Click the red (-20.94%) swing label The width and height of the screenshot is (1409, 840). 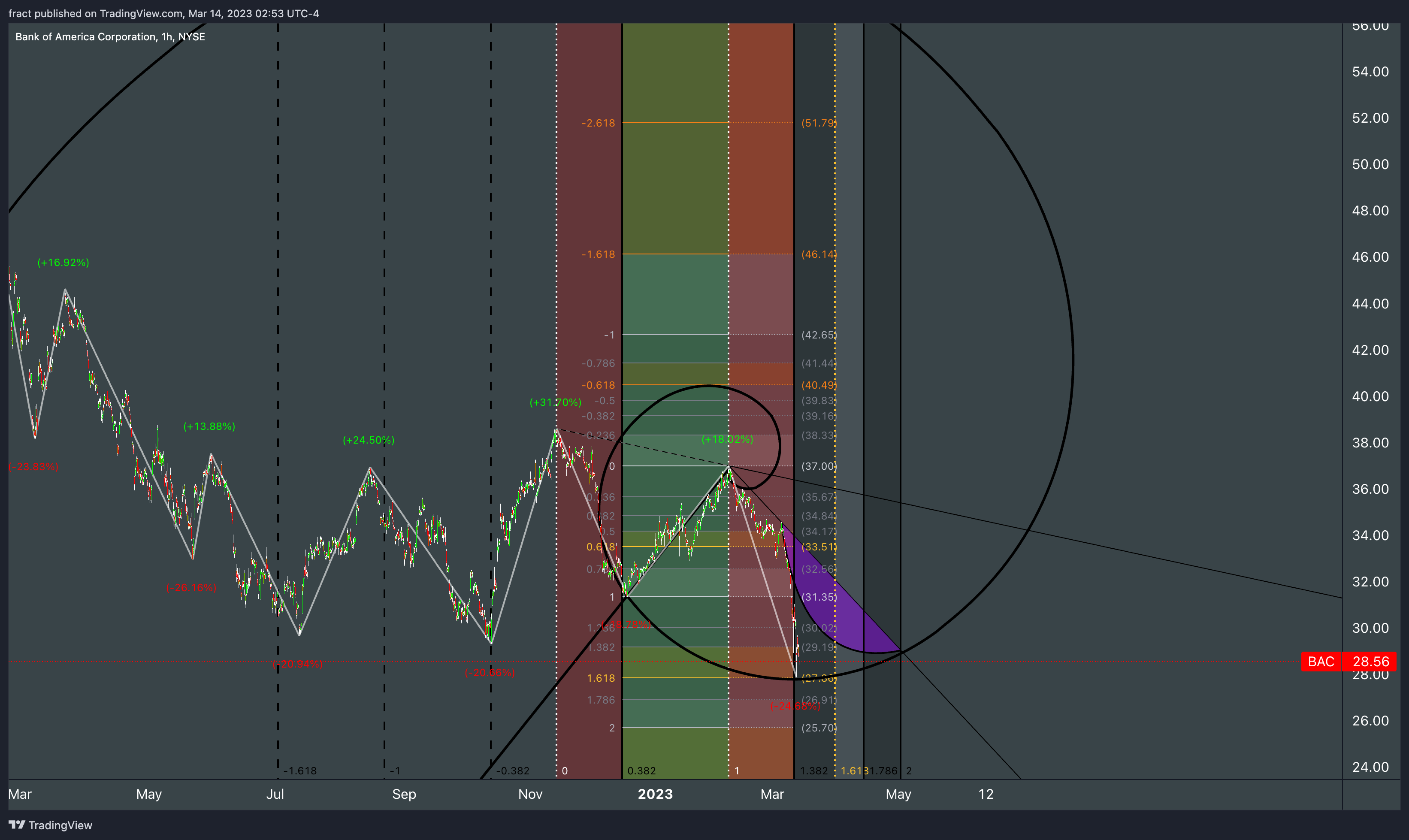pos(297,663)
